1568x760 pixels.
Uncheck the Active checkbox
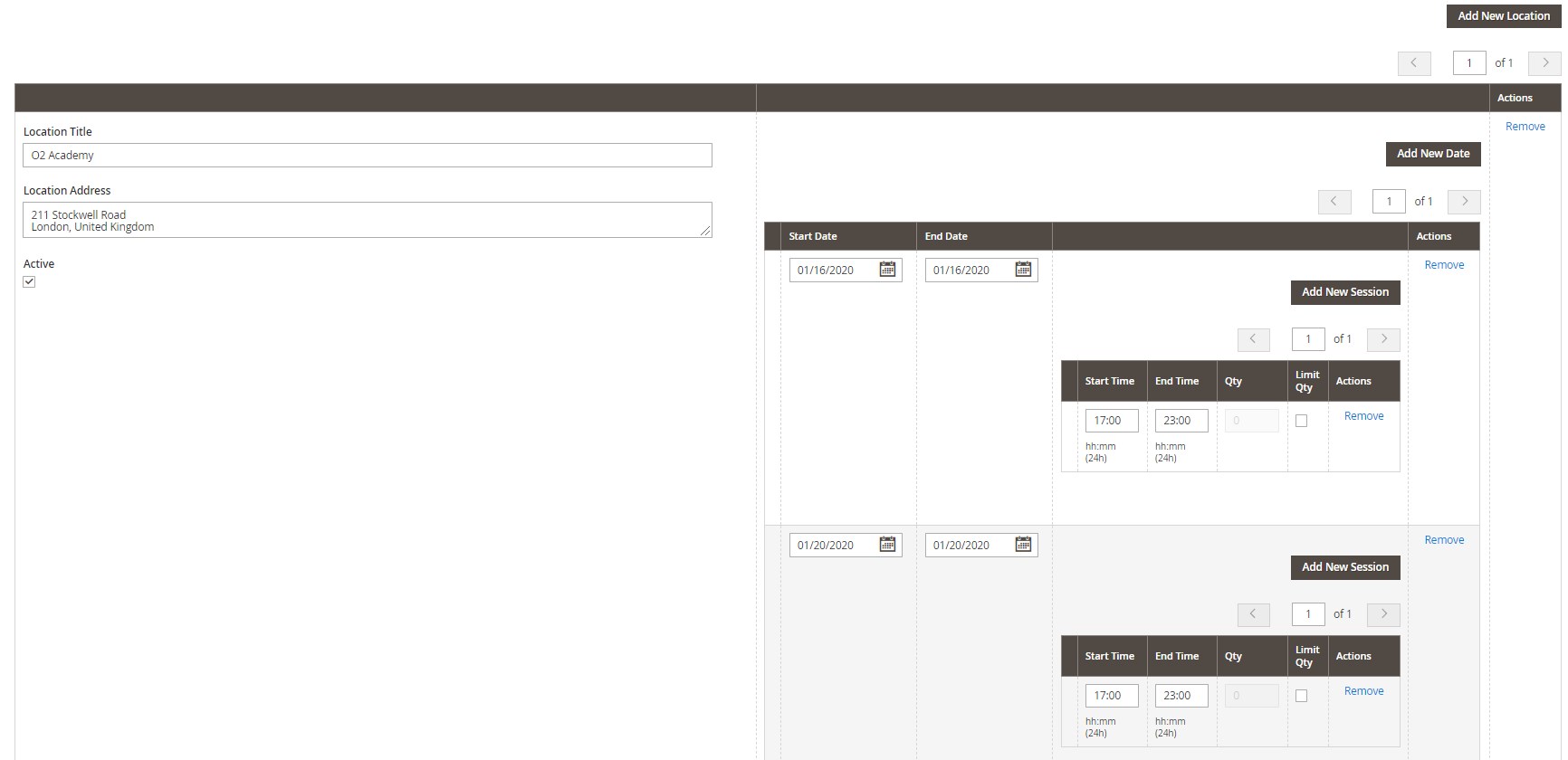click(x=29, y=282)
